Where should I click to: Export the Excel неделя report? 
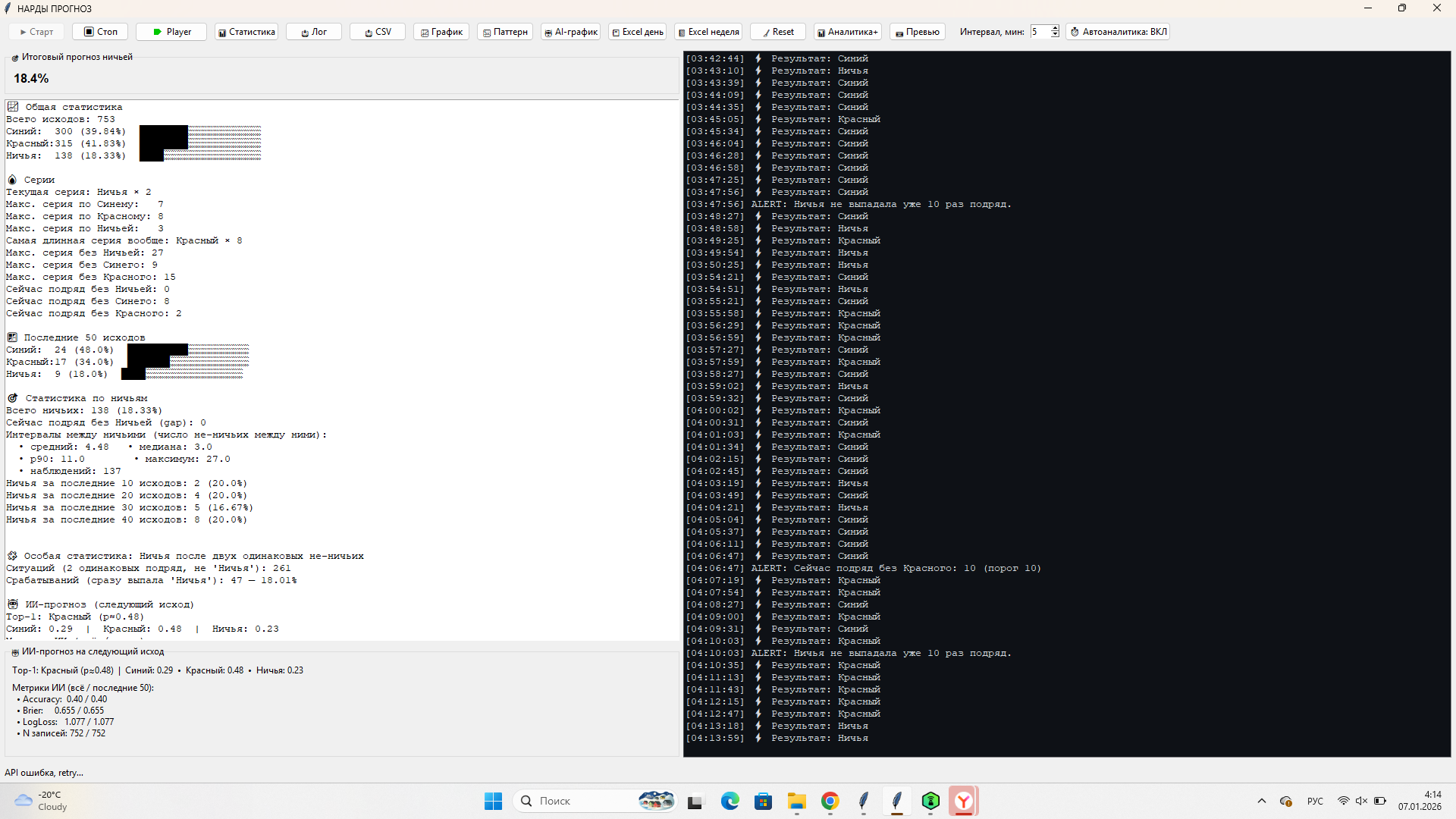(708, 32)
